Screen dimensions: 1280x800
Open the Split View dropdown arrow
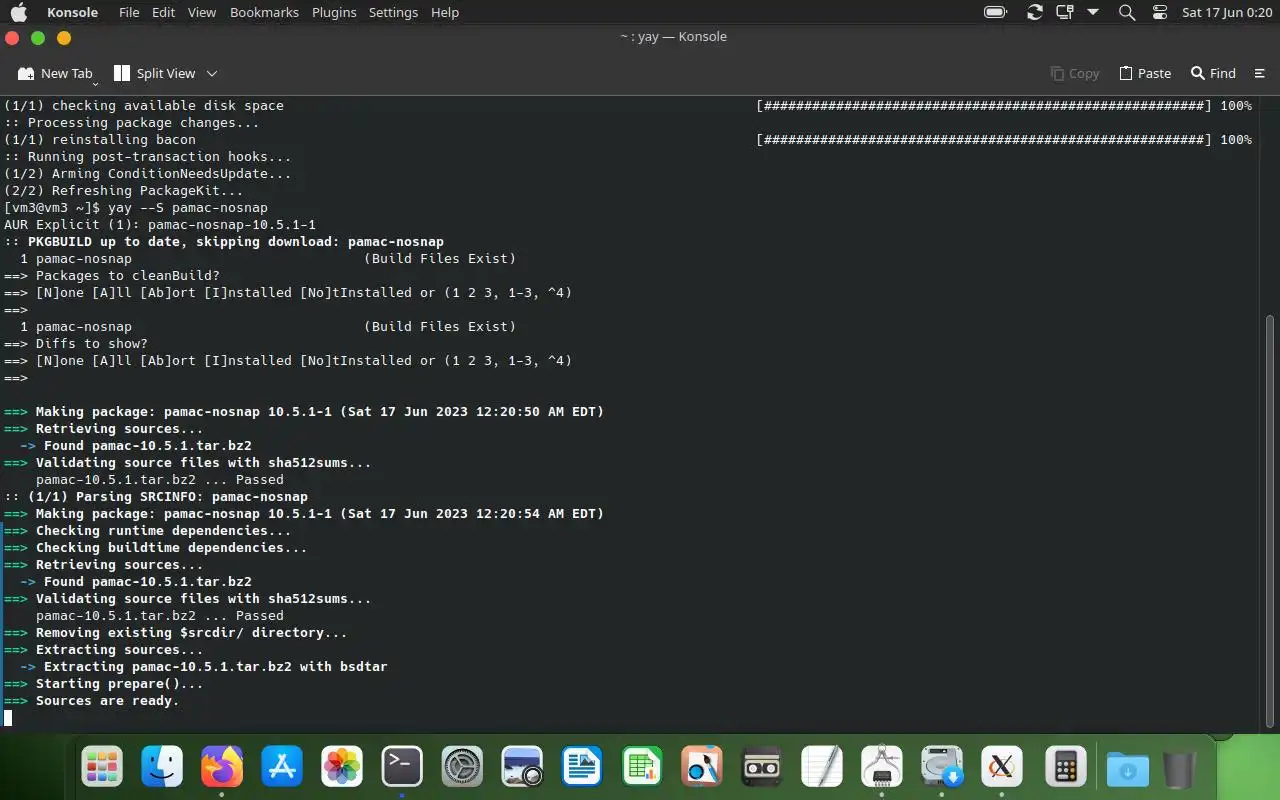(x=212, y=73)
